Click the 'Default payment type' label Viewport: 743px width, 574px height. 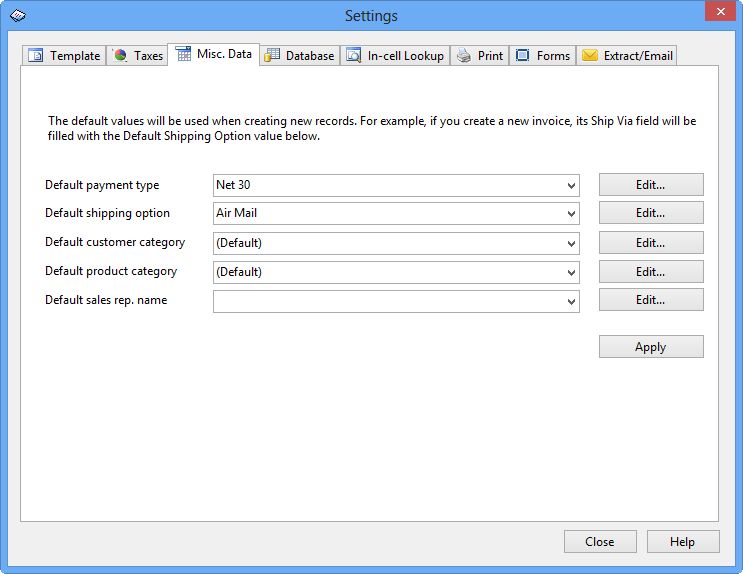click(x=102, y=185)
